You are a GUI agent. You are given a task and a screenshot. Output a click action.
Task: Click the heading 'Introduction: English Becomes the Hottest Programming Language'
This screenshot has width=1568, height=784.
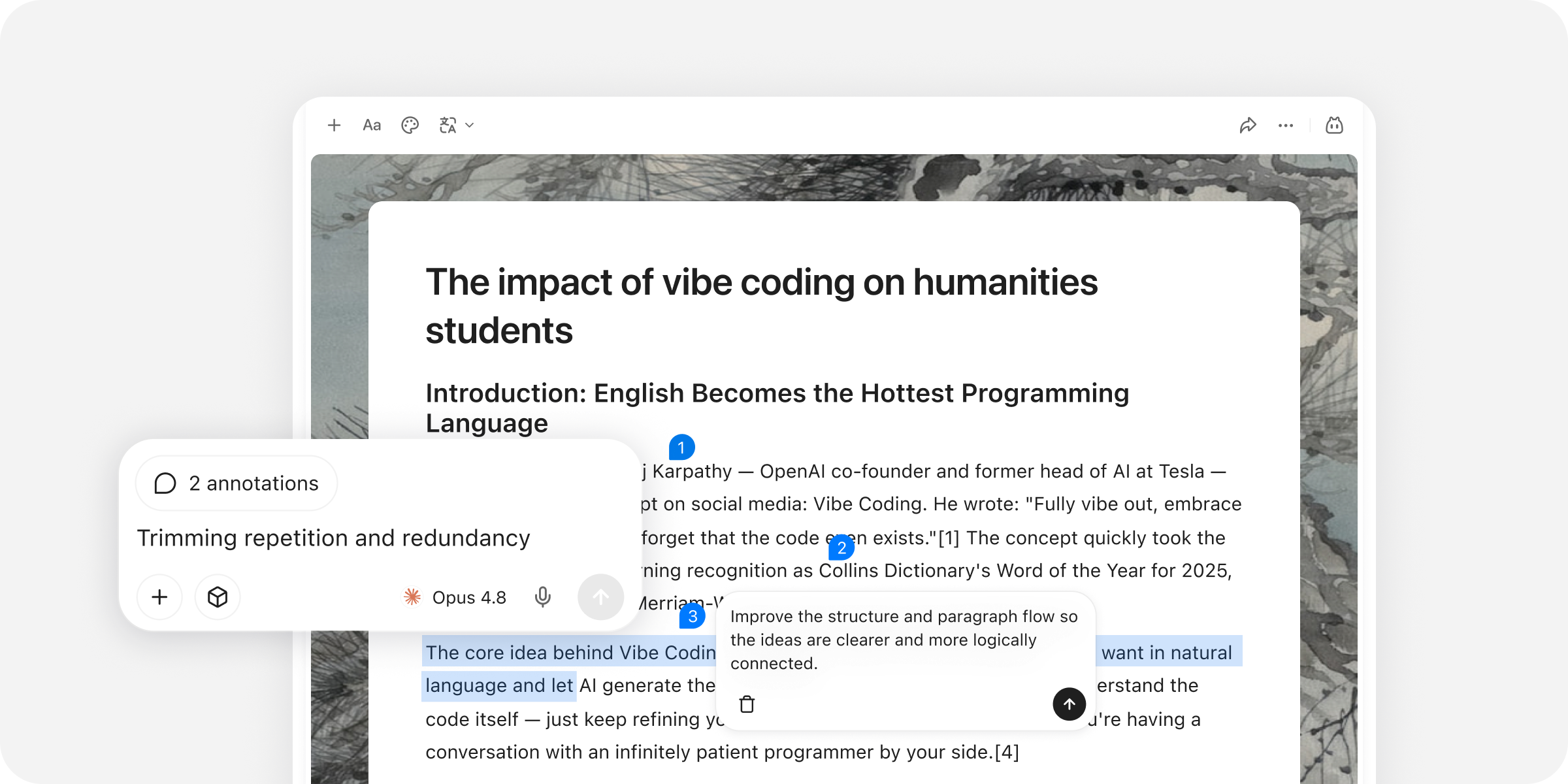[x=777, y=408]
